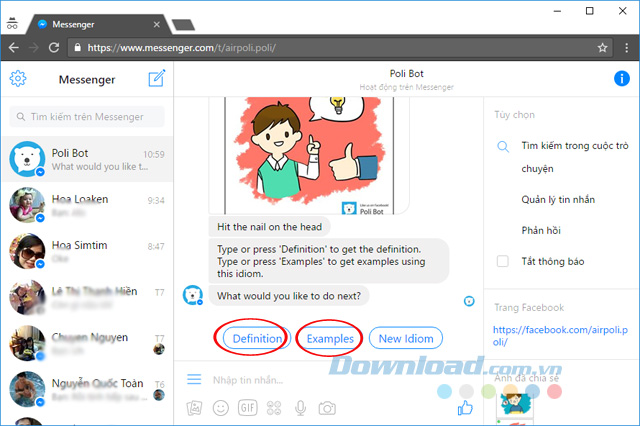Choose the New Idiom quick reply
Image resolution: width=640 pixels, height=426 pixels.
(405, 339)
